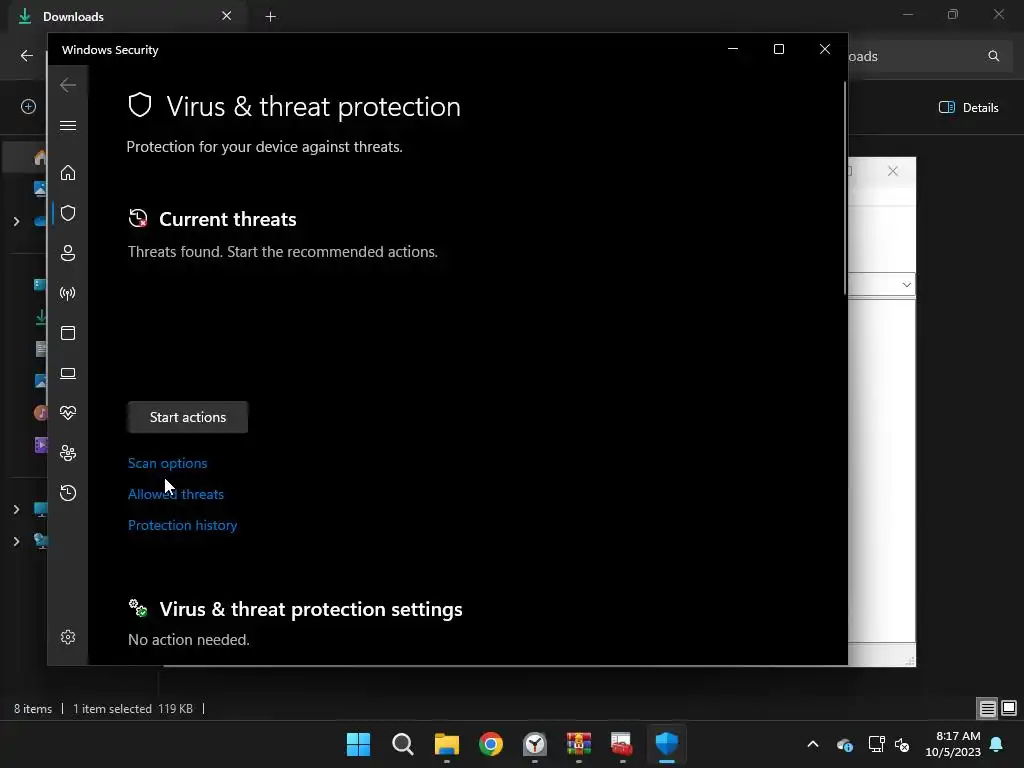Open the Allowed threats link
Viewport: 1024px width, 768px height.
click(176, 494)
